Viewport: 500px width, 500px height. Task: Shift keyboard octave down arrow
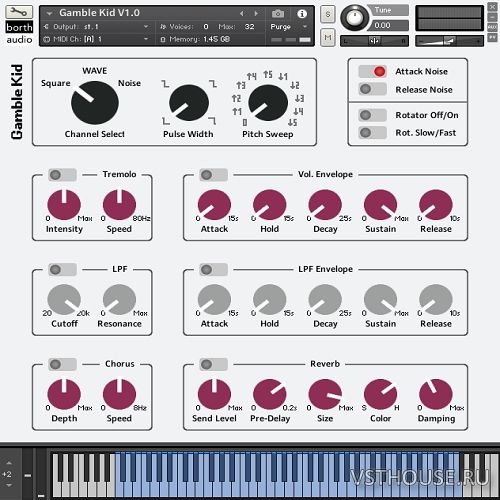click(x=9, y=485)
